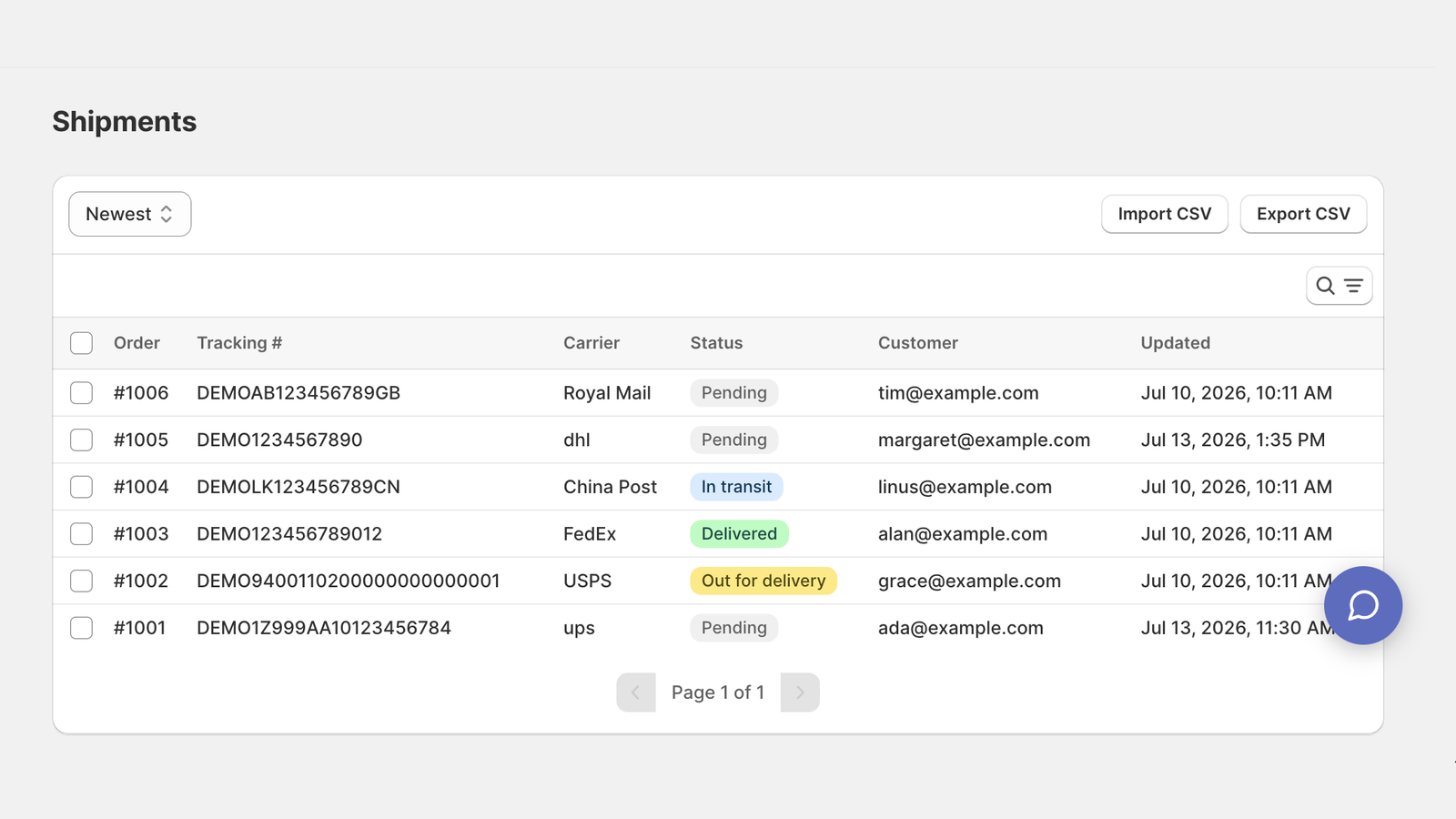
Task: Click customer linus@example.com
Action: pos(965,487)
